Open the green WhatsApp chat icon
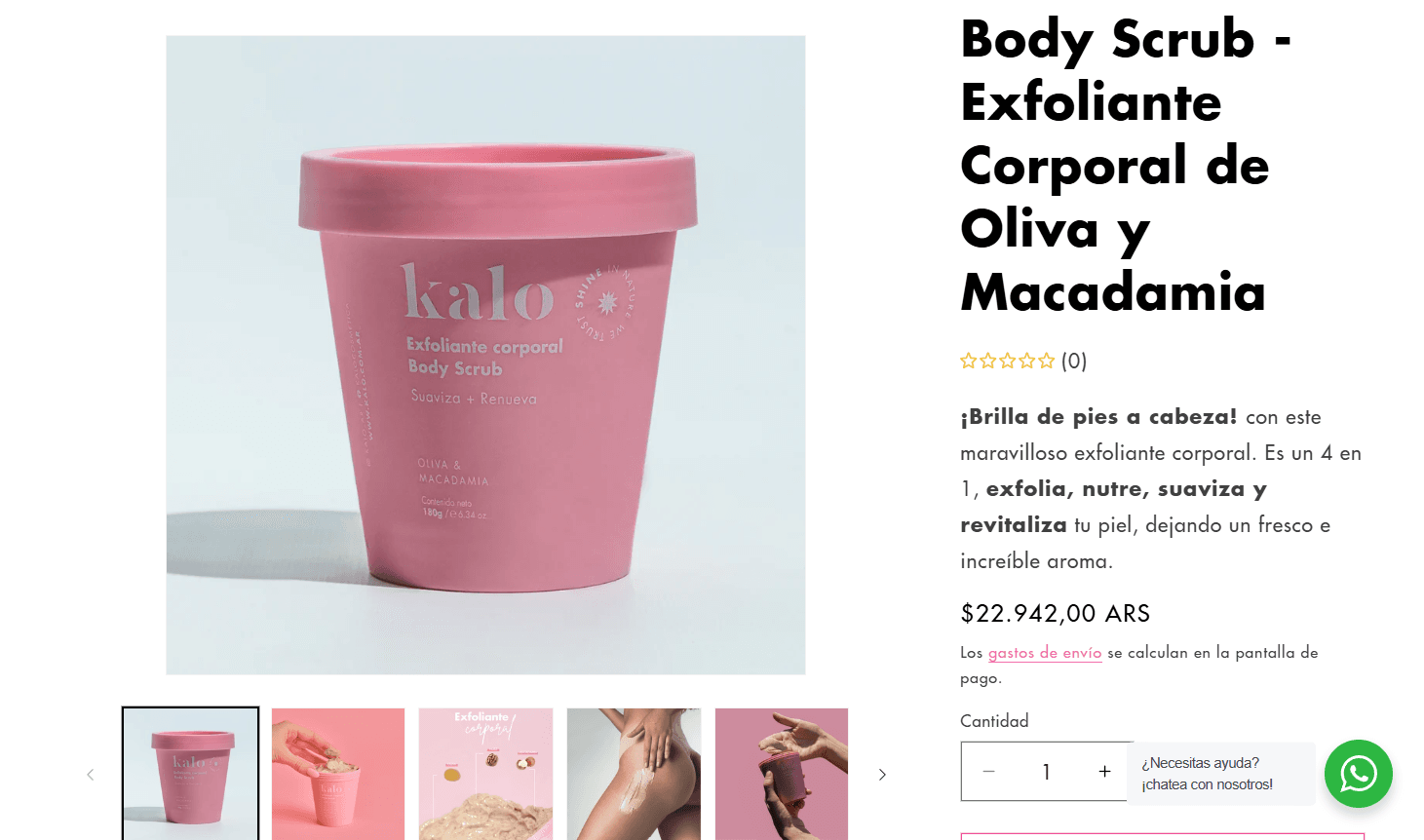Screen dimensions: 1424x840 (x=1358, y=774)
